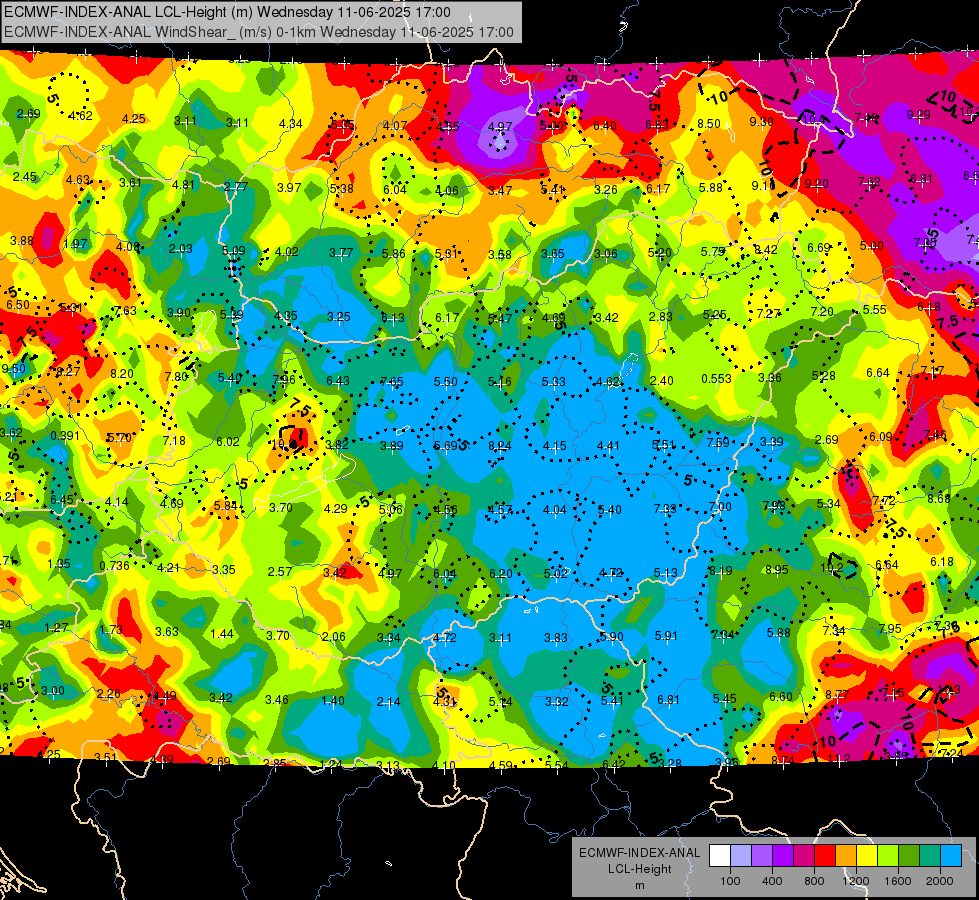979x900 pixels.
Task: Click the wind shear value 2.14
Action: (x=388, y=702)
